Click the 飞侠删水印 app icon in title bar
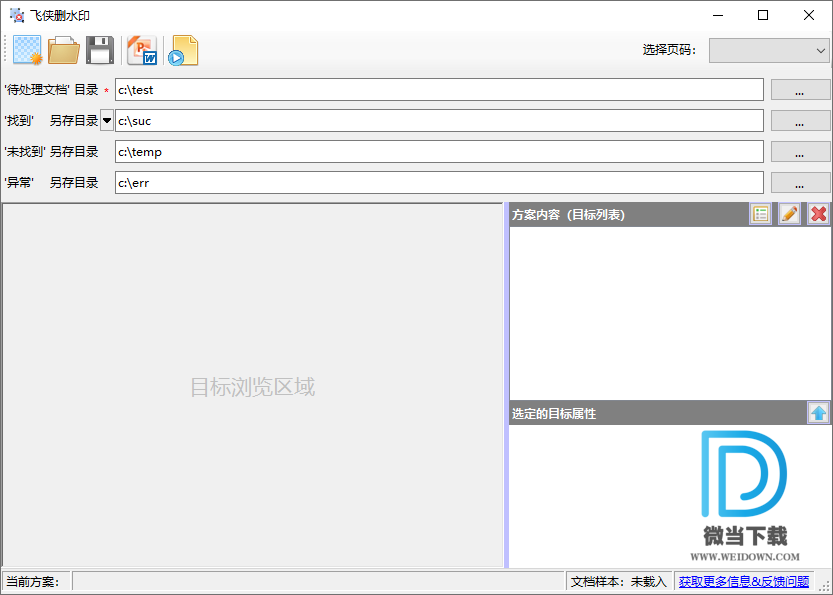Viewport: 833px width, 595px height. click(x=17, y=15)
